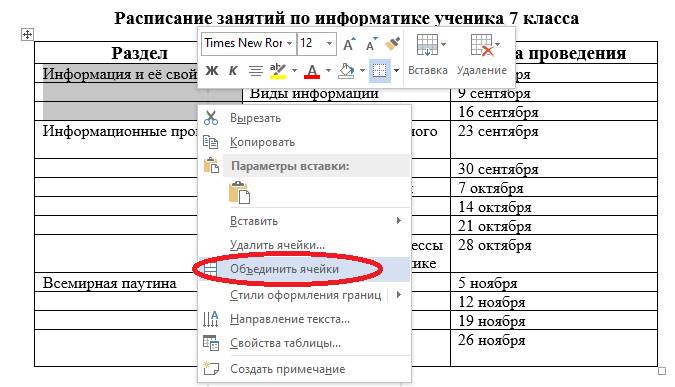Click the document title Расписание занятий

(347, 18)
